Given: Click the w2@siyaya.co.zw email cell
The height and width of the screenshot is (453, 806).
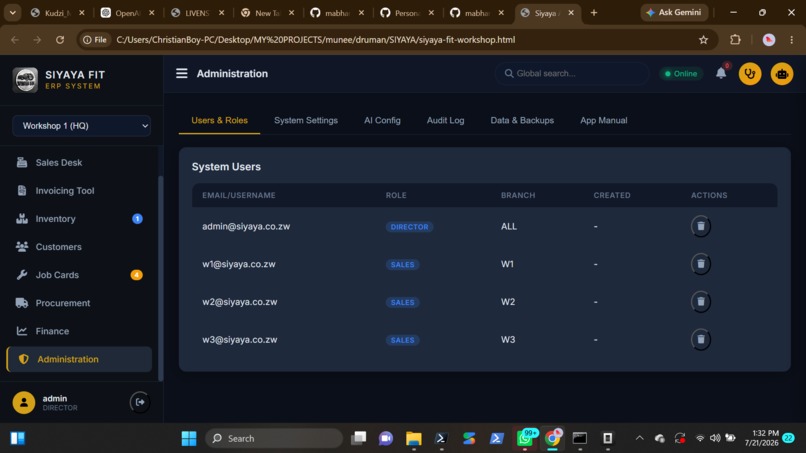Looking at the screenshot, I should click(x=240, y=302).
